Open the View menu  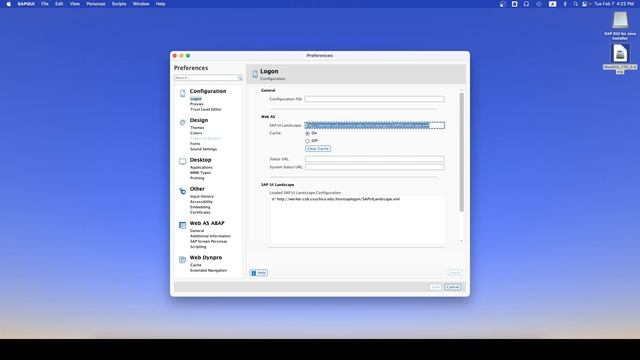[x=75, y=4]
